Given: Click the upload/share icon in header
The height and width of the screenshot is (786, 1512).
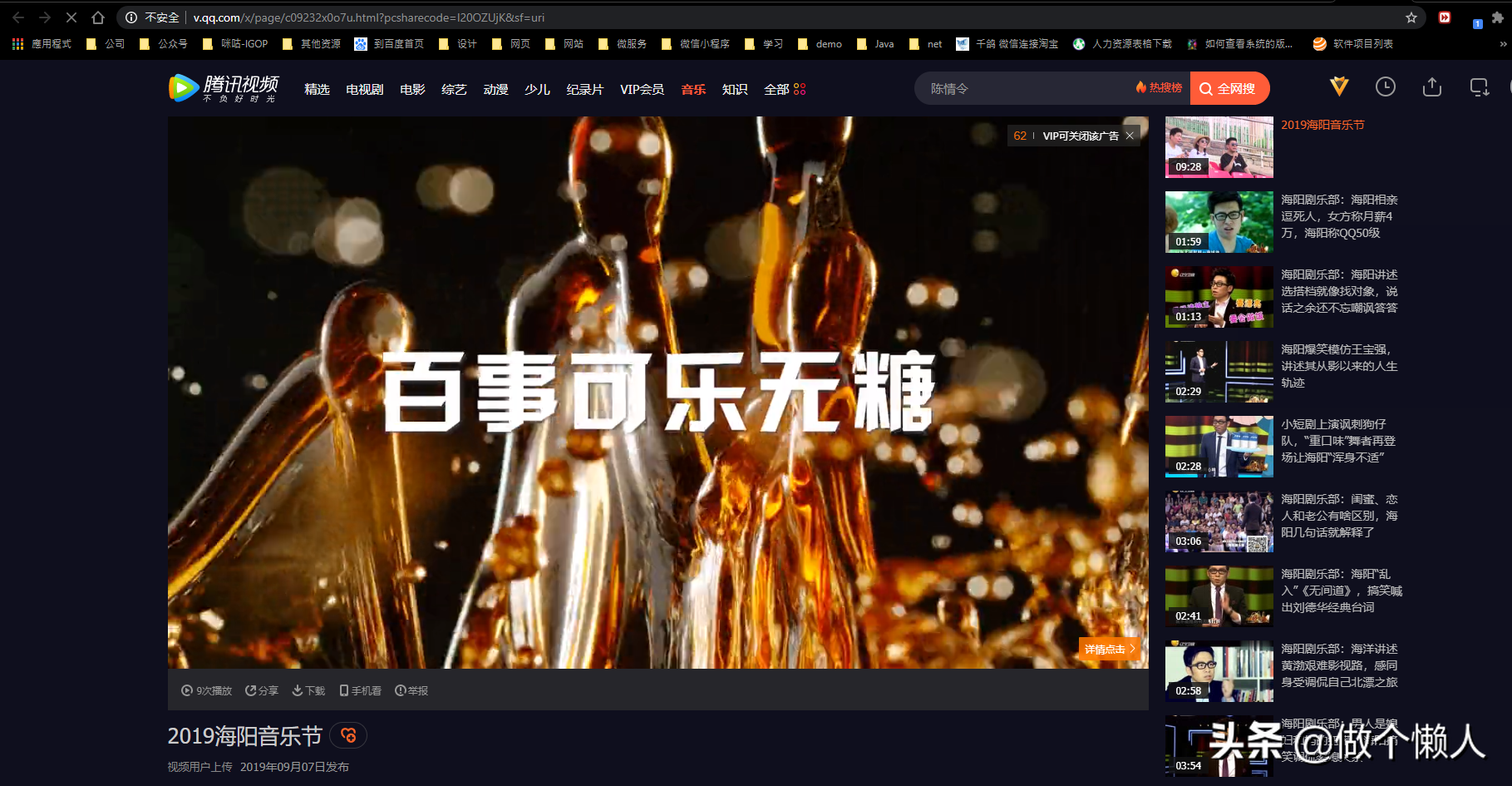Looking at the screenshot, I should (x=1431, y=87).
